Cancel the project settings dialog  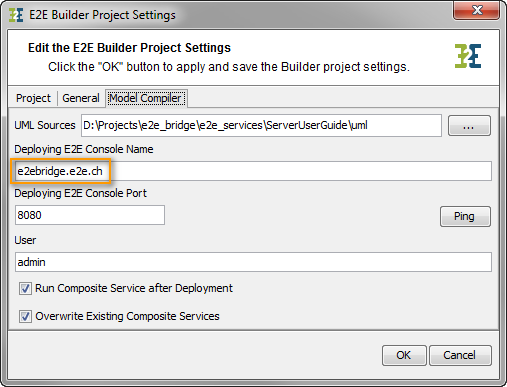[x=460, y=355]
